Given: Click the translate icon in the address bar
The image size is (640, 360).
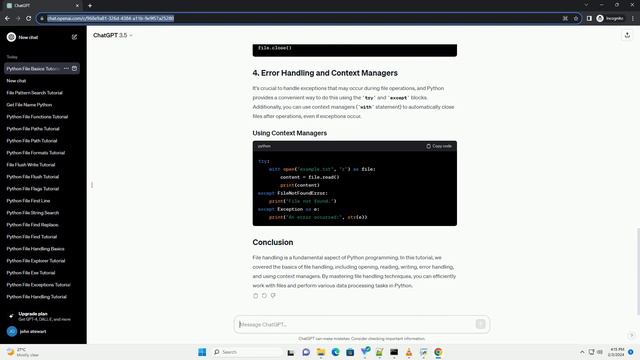Looking at the screenshot, I should (x=565, y=18).
